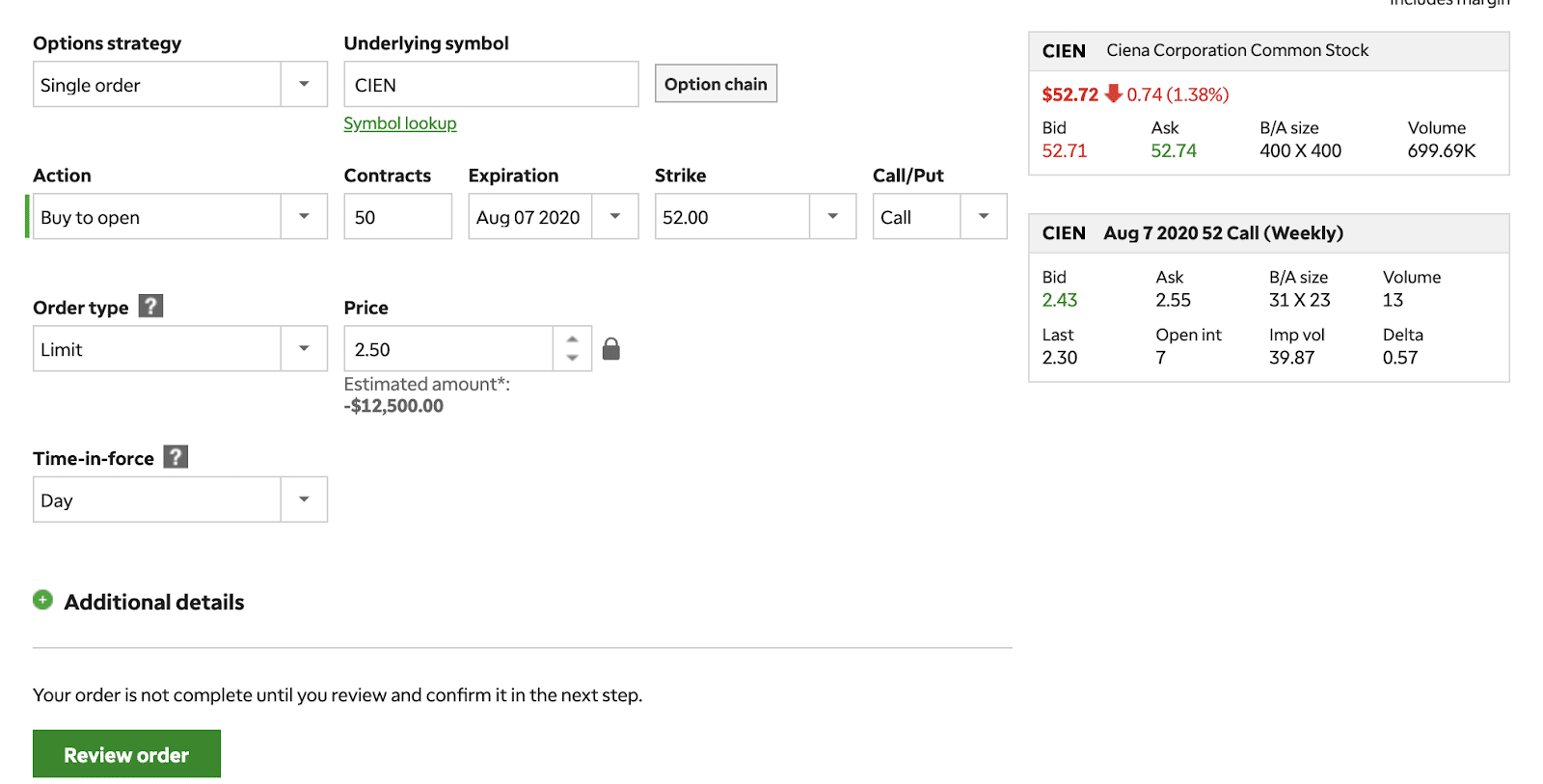Click option last price 2.30
Screen dimensions: 1543x784
tap(1060, 358)
